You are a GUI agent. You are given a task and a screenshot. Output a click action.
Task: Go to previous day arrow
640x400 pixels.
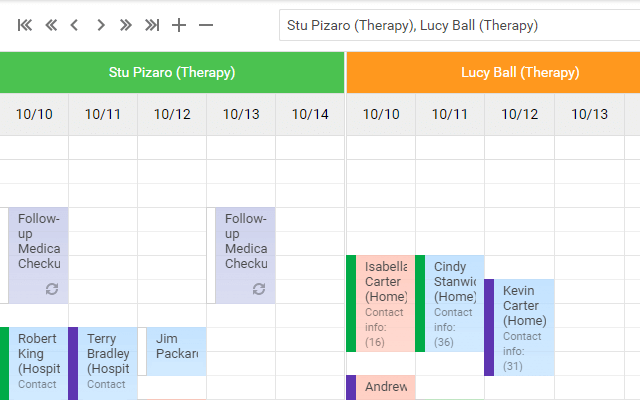[75, 25]
